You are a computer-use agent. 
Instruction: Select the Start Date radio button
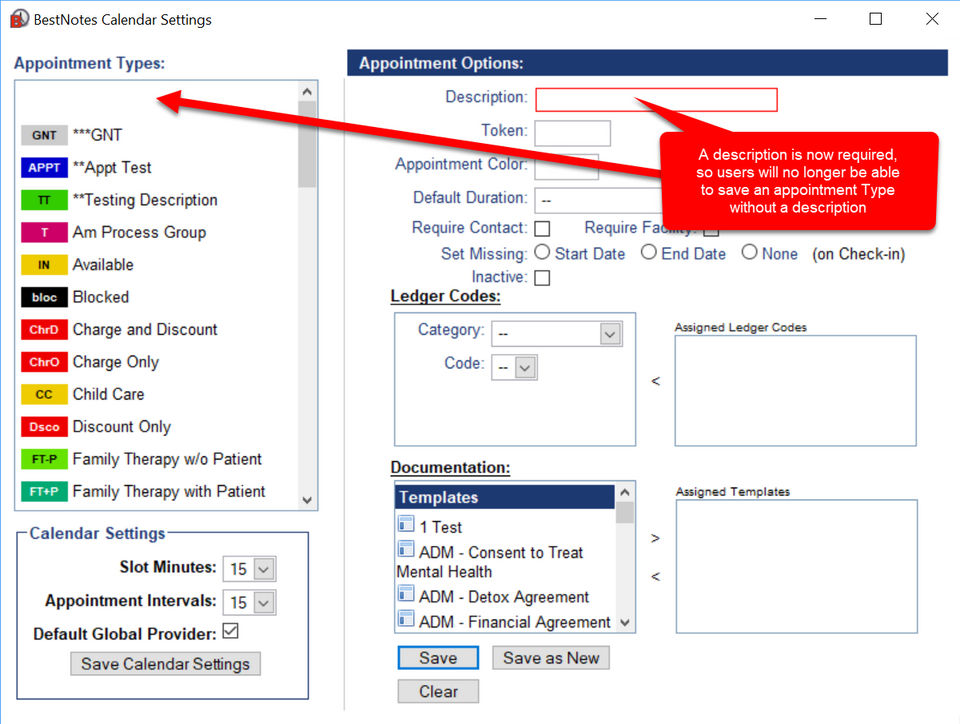[542, 252]
